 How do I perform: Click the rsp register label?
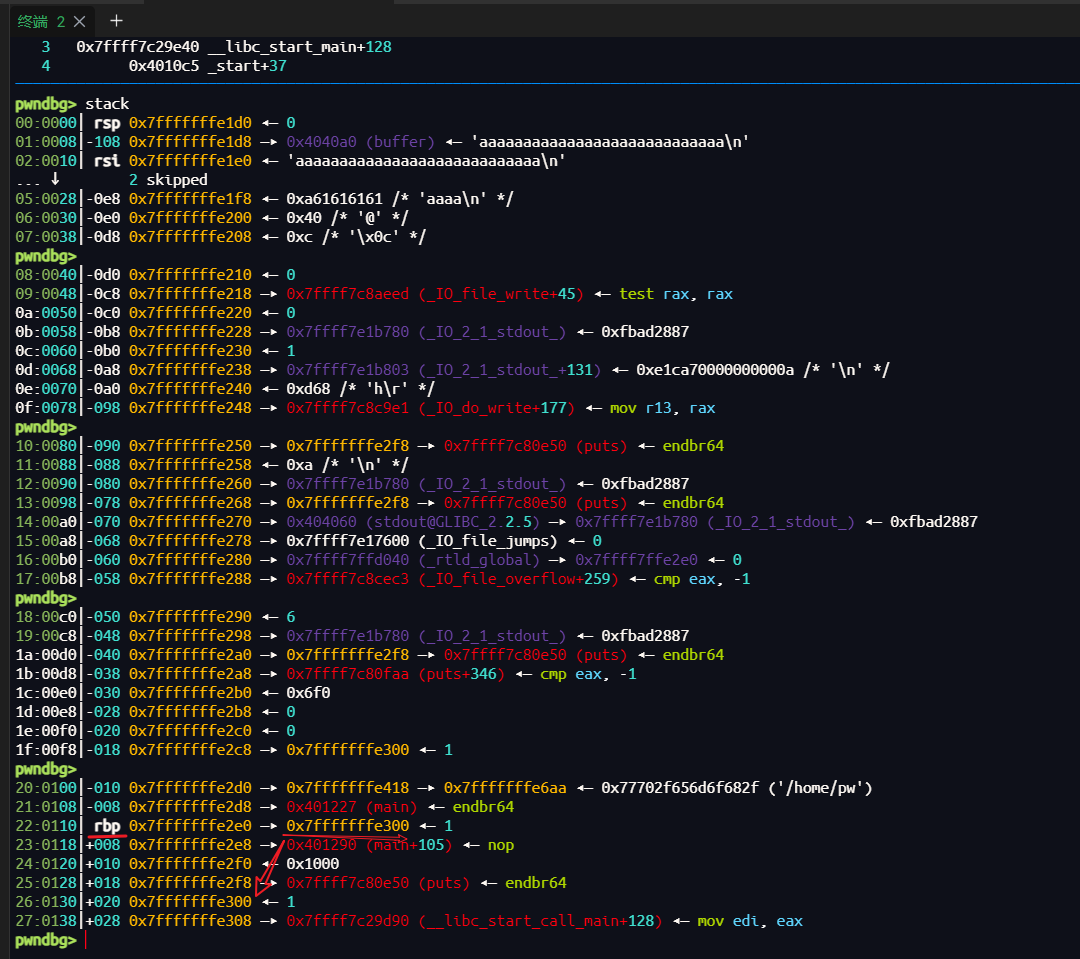click(107, 123)
